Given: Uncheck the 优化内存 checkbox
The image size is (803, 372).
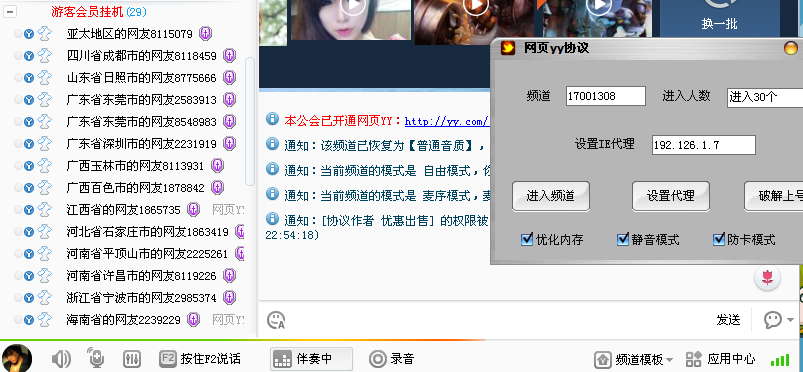Looking at the screenshot, I should (x=526, y=239).
